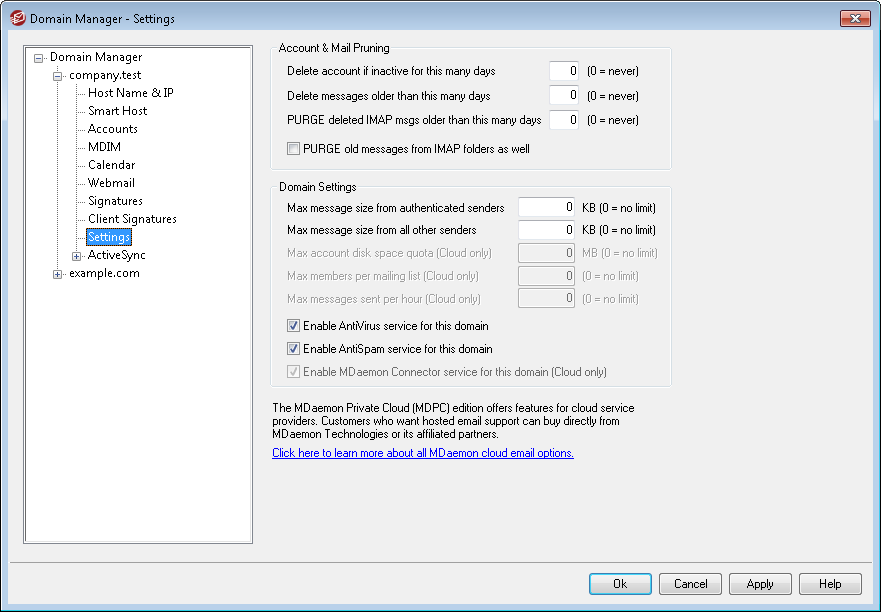Select Client Signatures in the tree
This screenshot has height=612, width=881.
(132, 219)
